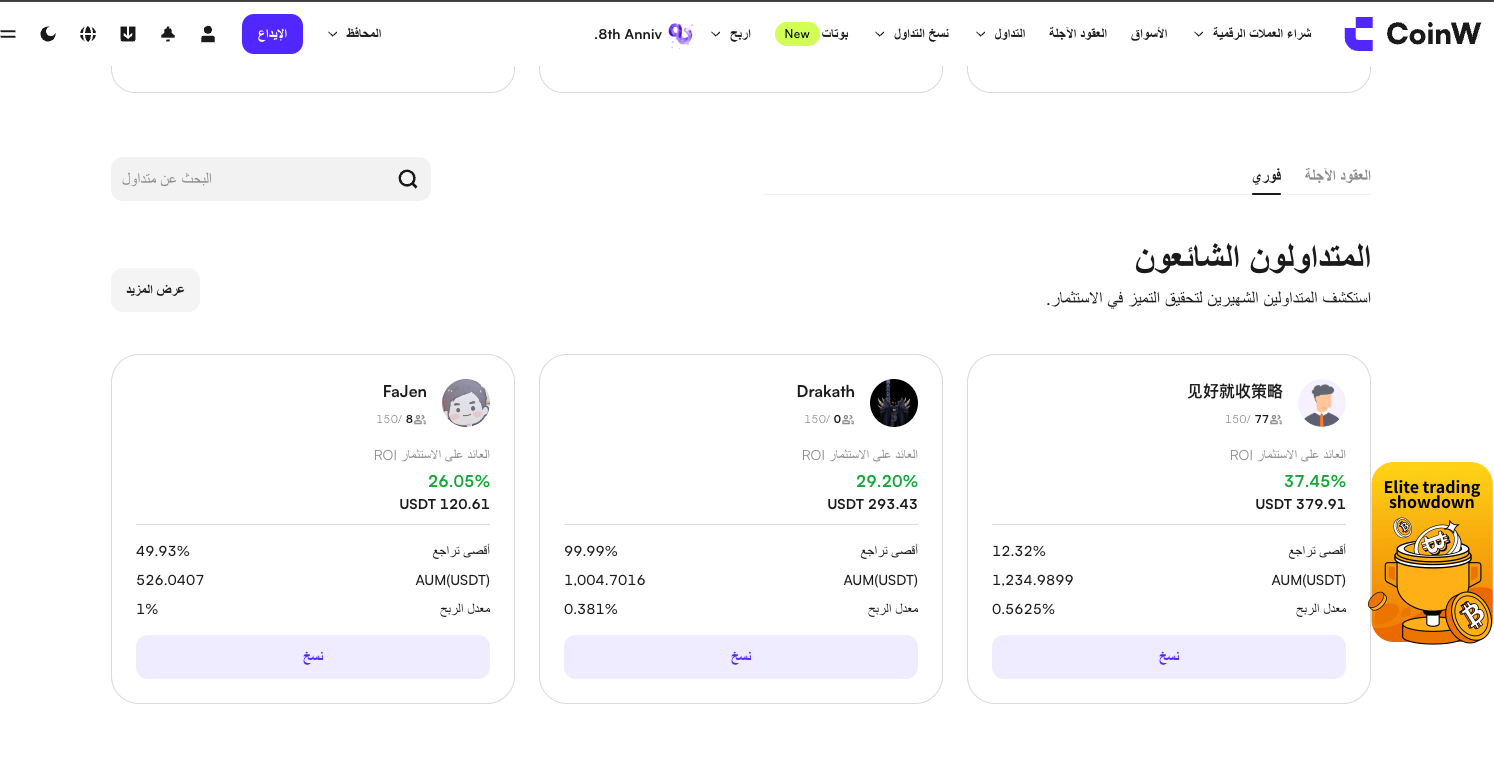Select the فوري spot tab
This screenshot has width=1494, height=766.
pos(1266,175)
